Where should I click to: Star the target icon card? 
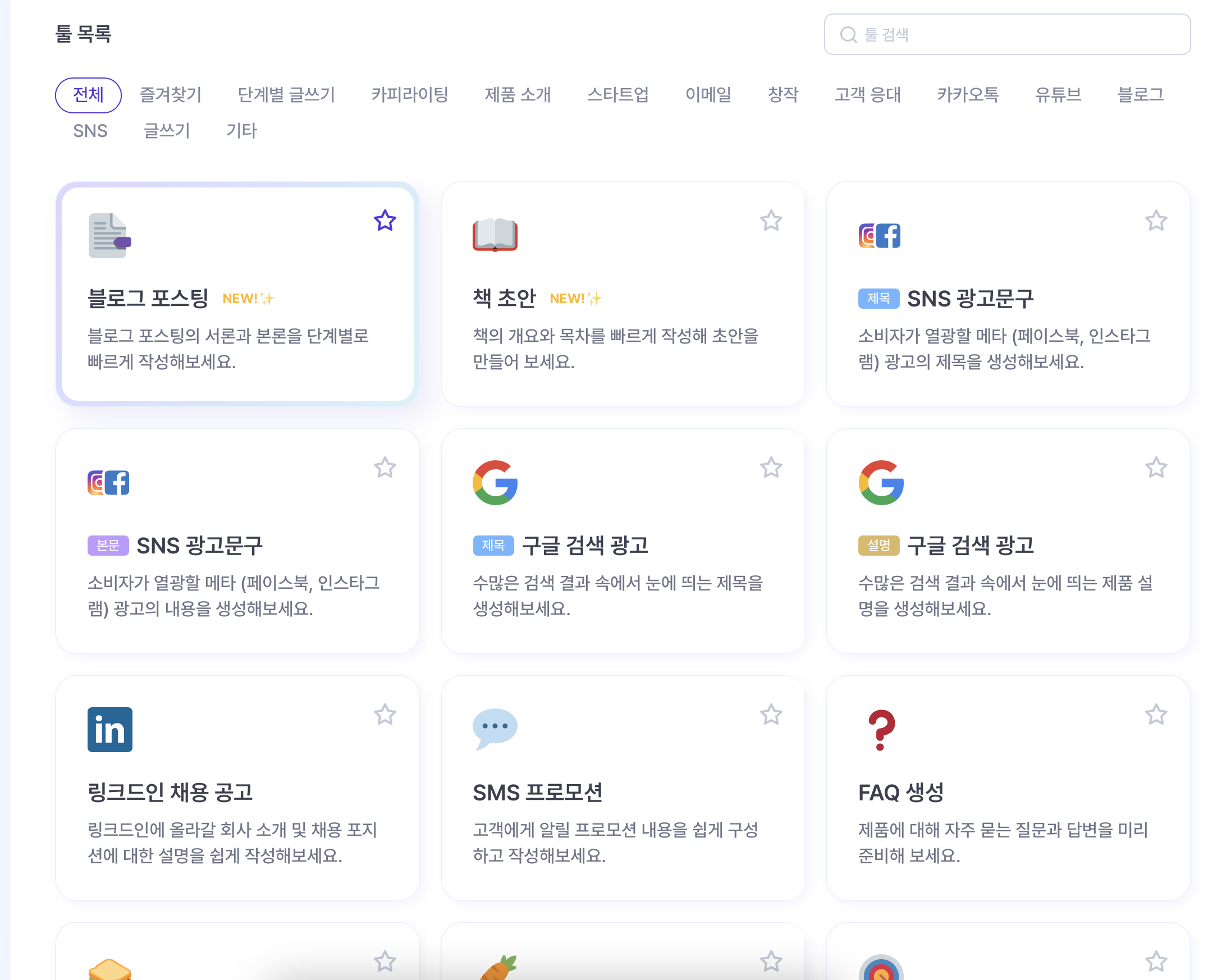click(x=1155, y=961)
